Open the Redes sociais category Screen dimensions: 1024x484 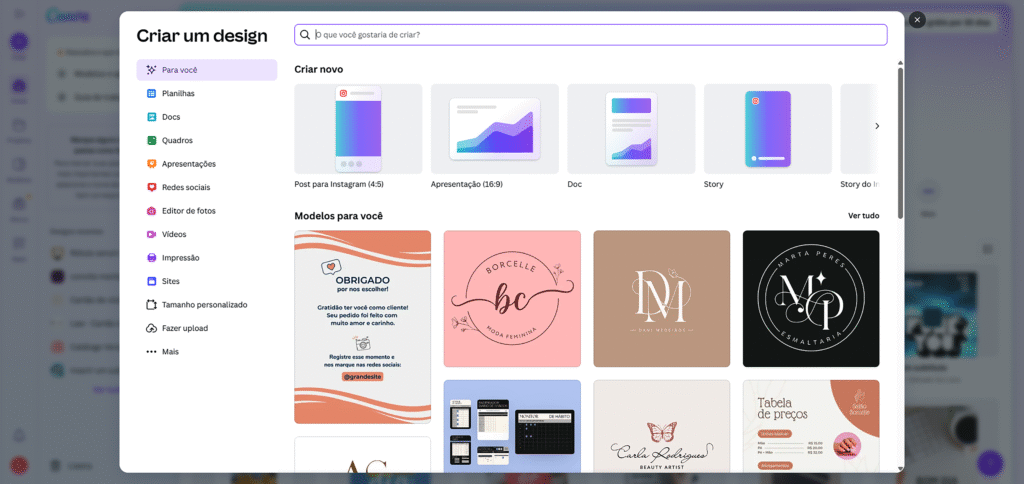coord(206,187)
